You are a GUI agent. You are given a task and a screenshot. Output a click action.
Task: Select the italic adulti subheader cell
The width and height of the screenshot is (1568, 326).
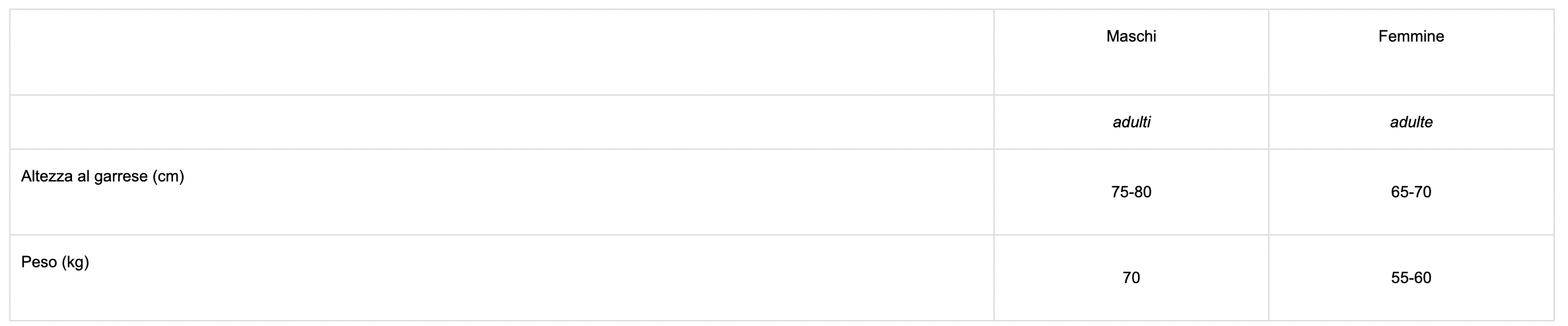[x=1131, y=122]
